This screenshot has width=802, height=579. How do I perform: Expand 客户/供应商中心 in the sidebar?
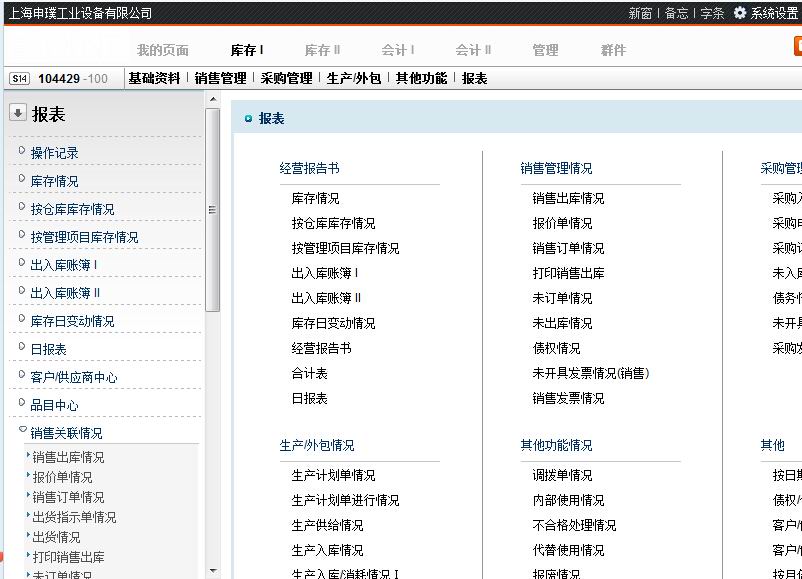click(22, 375)
